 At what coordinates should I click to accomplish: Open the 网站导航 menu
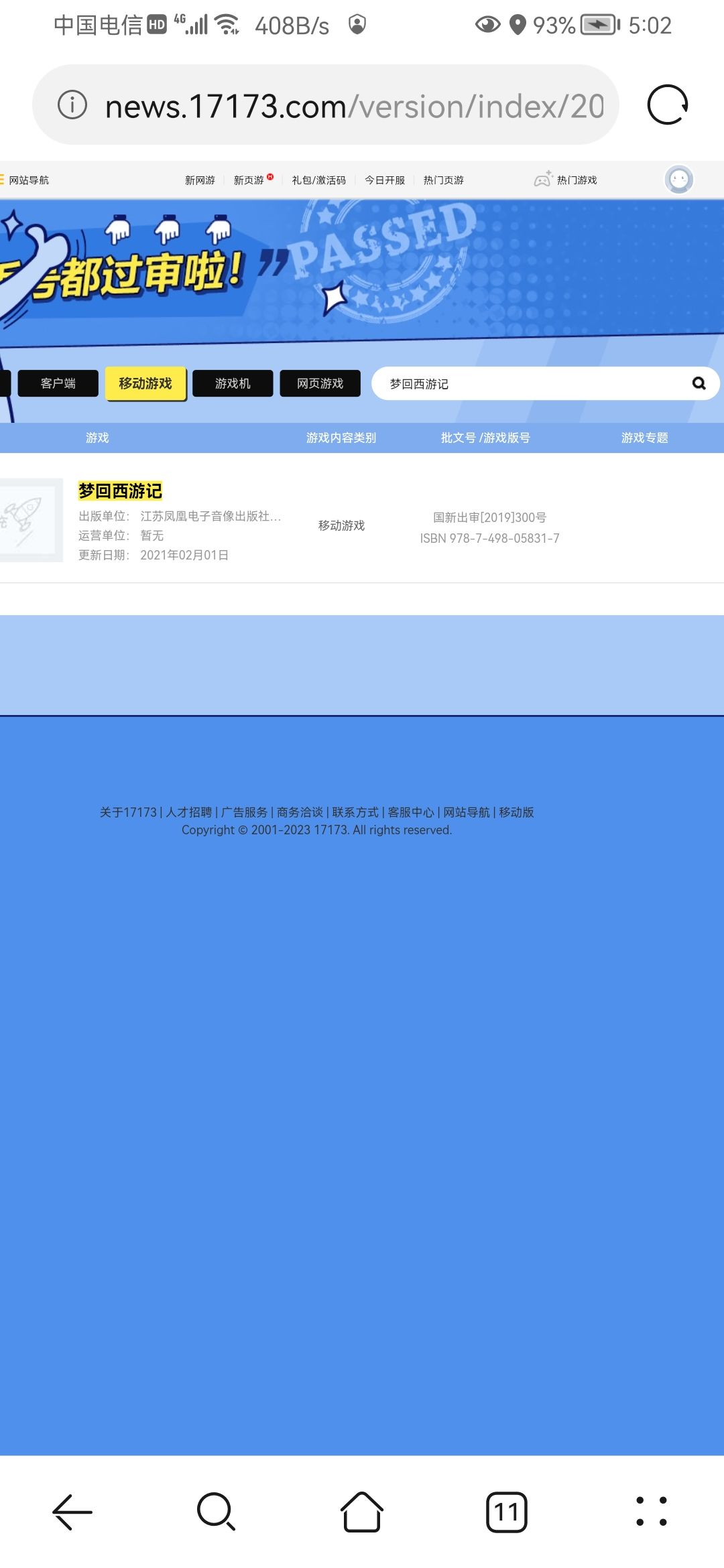25,180
